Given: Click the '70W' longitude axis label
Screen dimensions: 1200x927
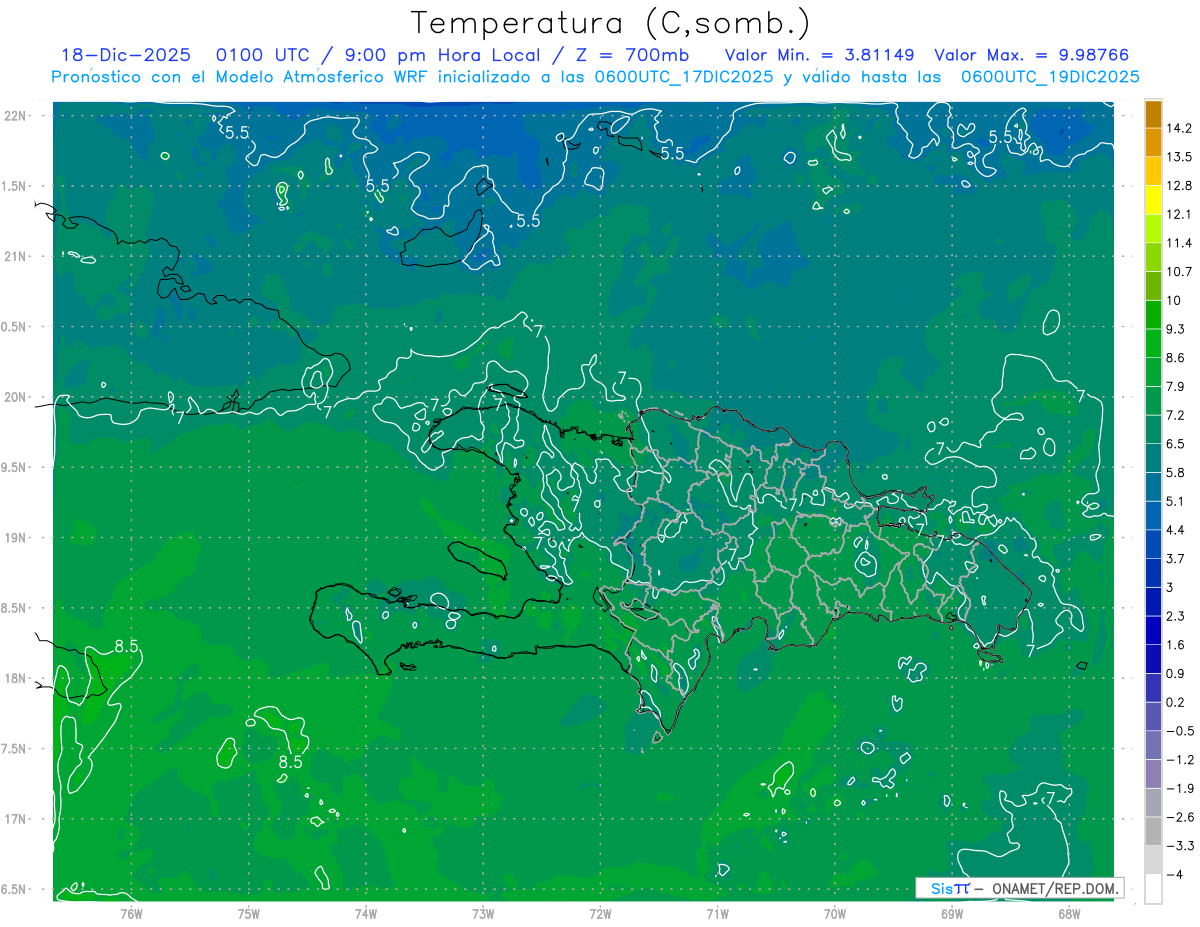Looking at the screenshot, I should coord(835,913).
